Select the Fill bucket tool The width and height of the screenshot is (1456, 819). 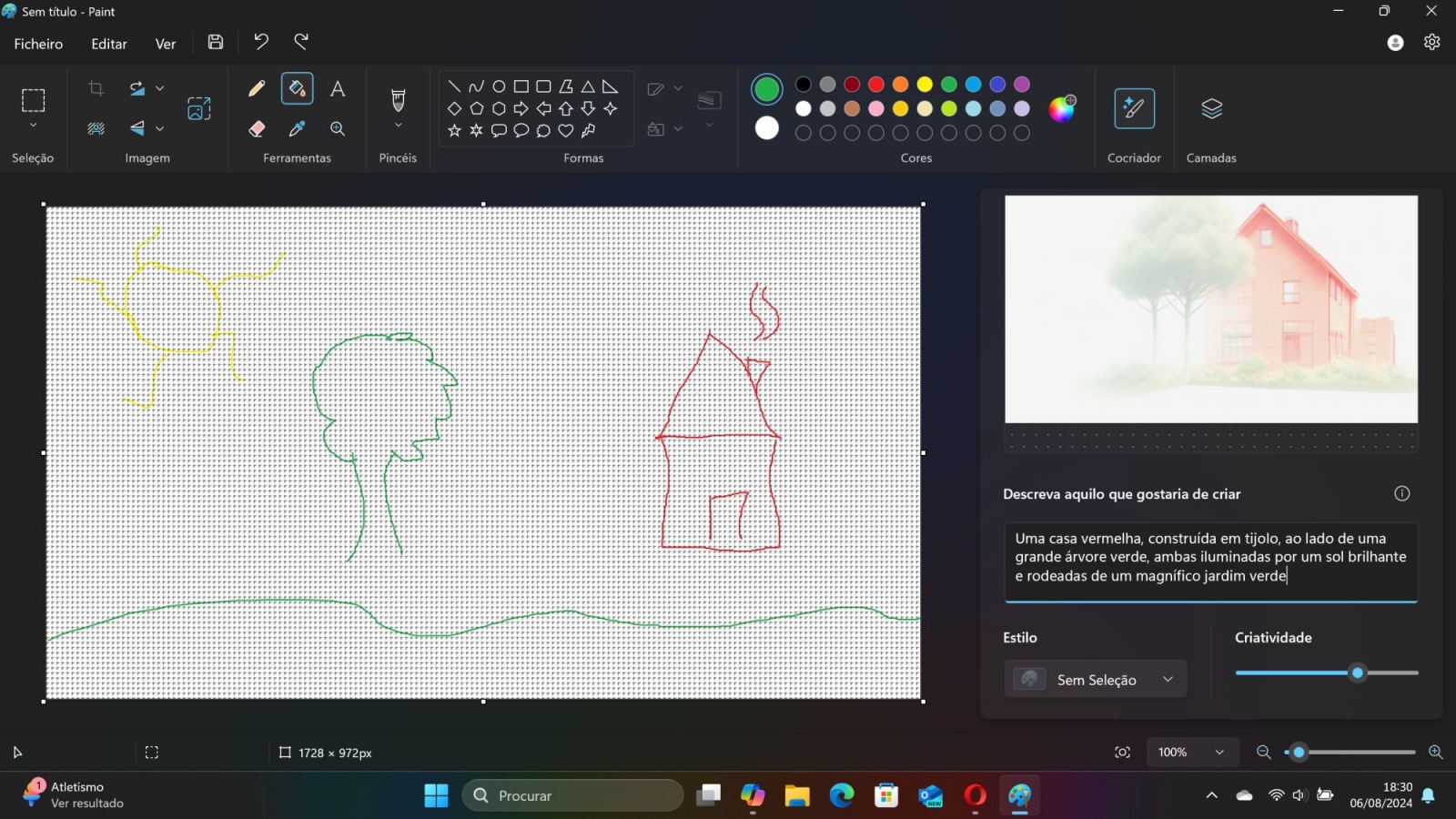pos(297,88)
